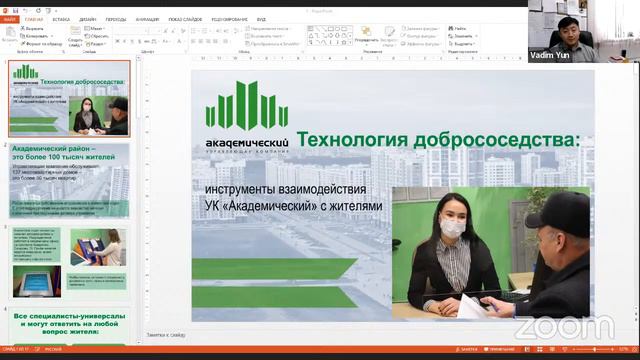This screenshot has width=640, height=360.
Task: Open the Layout (Макет) dropdown
Action: [94, 28]
